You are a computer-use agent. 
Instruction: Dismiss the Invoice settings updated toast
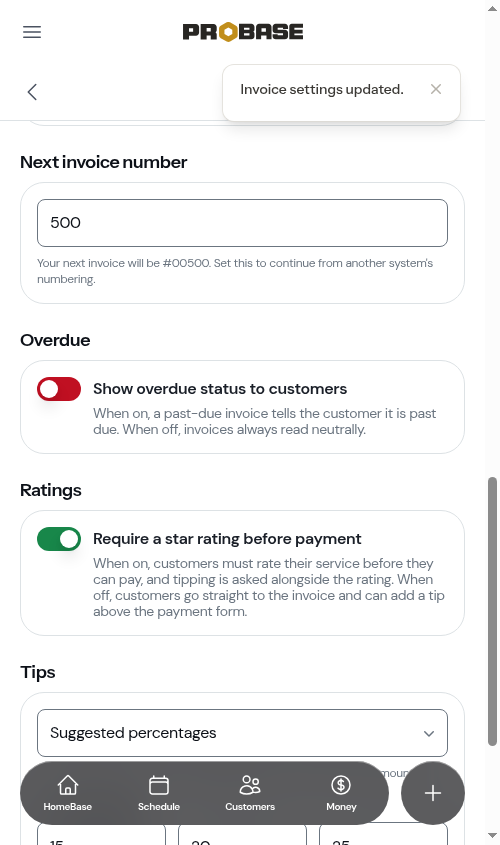coord(436,89)
